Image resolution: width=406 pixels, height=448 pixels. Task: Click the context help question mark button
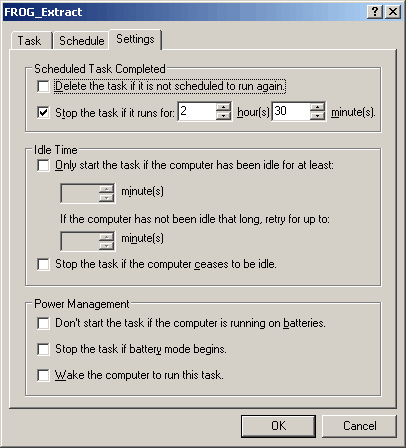(375, 12)
